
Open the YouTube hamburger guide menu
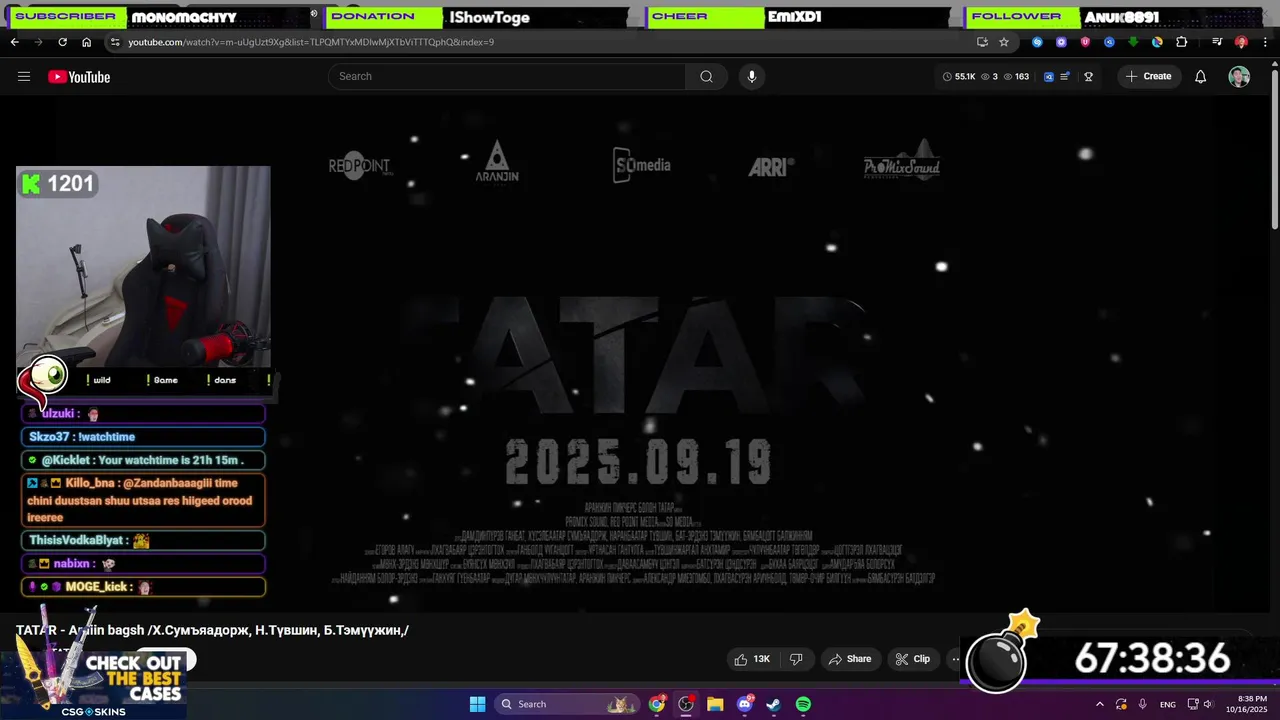click(x=24, y=77)
